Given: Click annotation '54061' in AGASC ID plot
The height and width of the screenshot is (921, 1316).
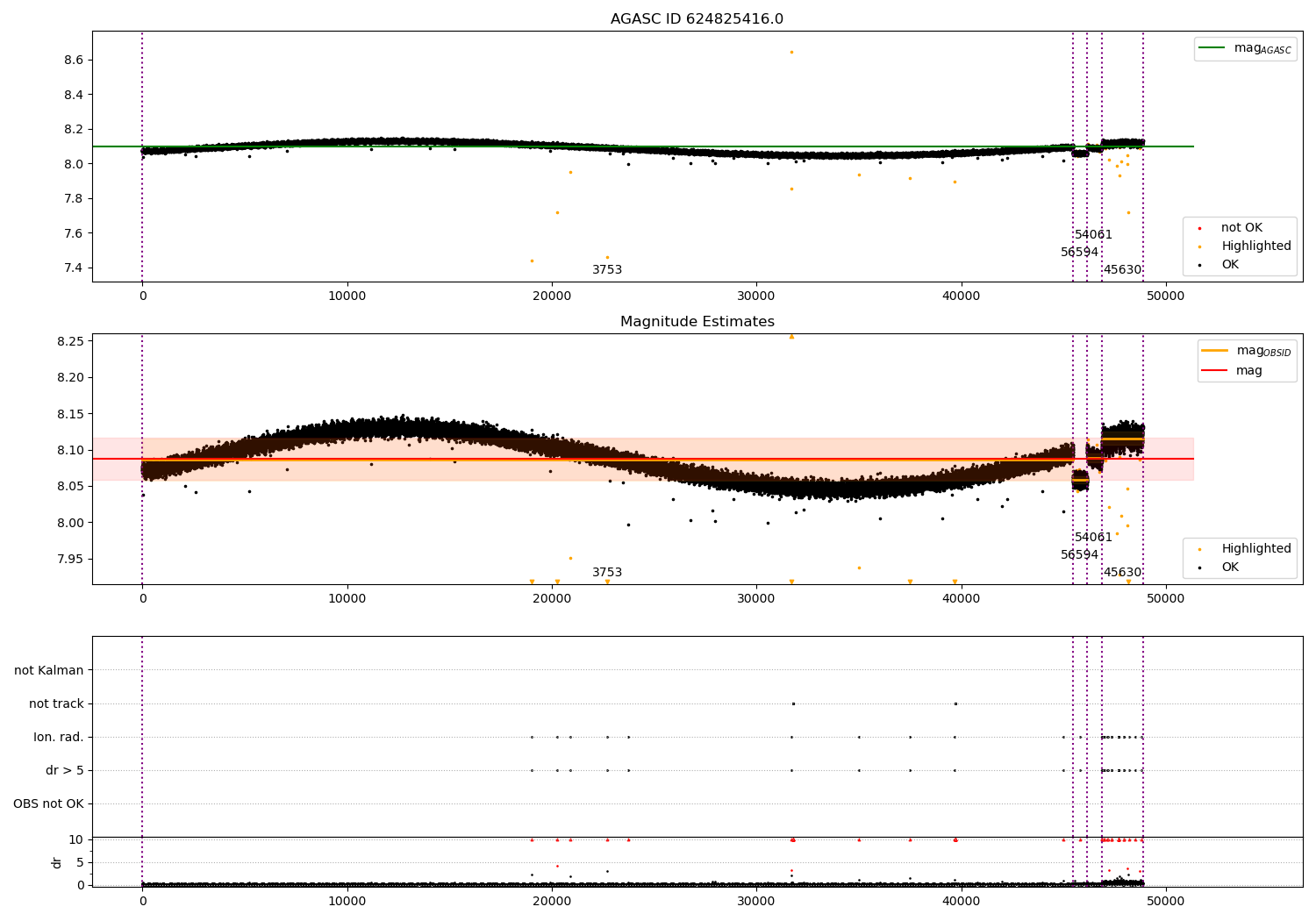Looking at the screenshot, I should coord(1093,235).
